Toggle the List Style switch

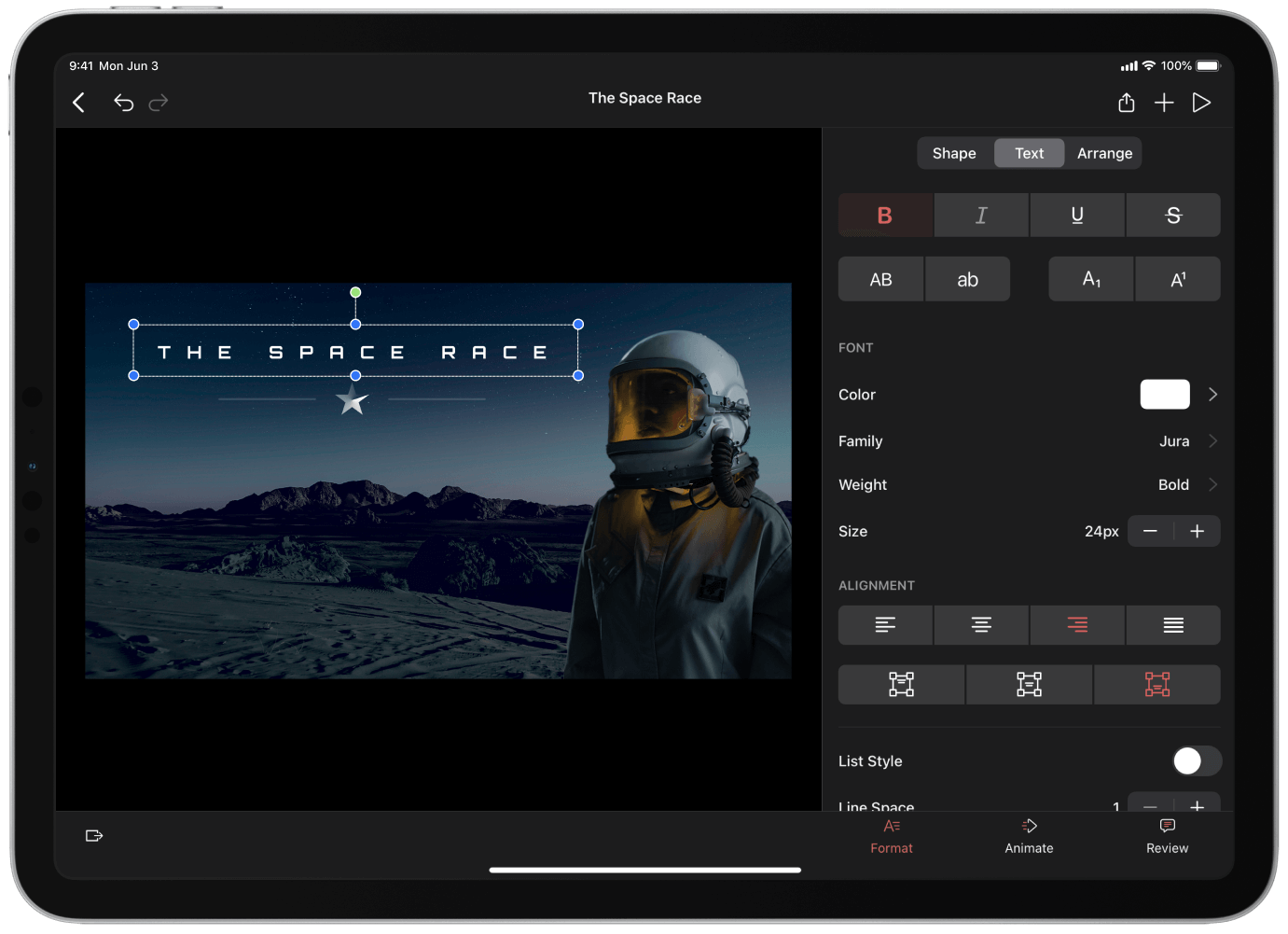tap(1196, 761)
